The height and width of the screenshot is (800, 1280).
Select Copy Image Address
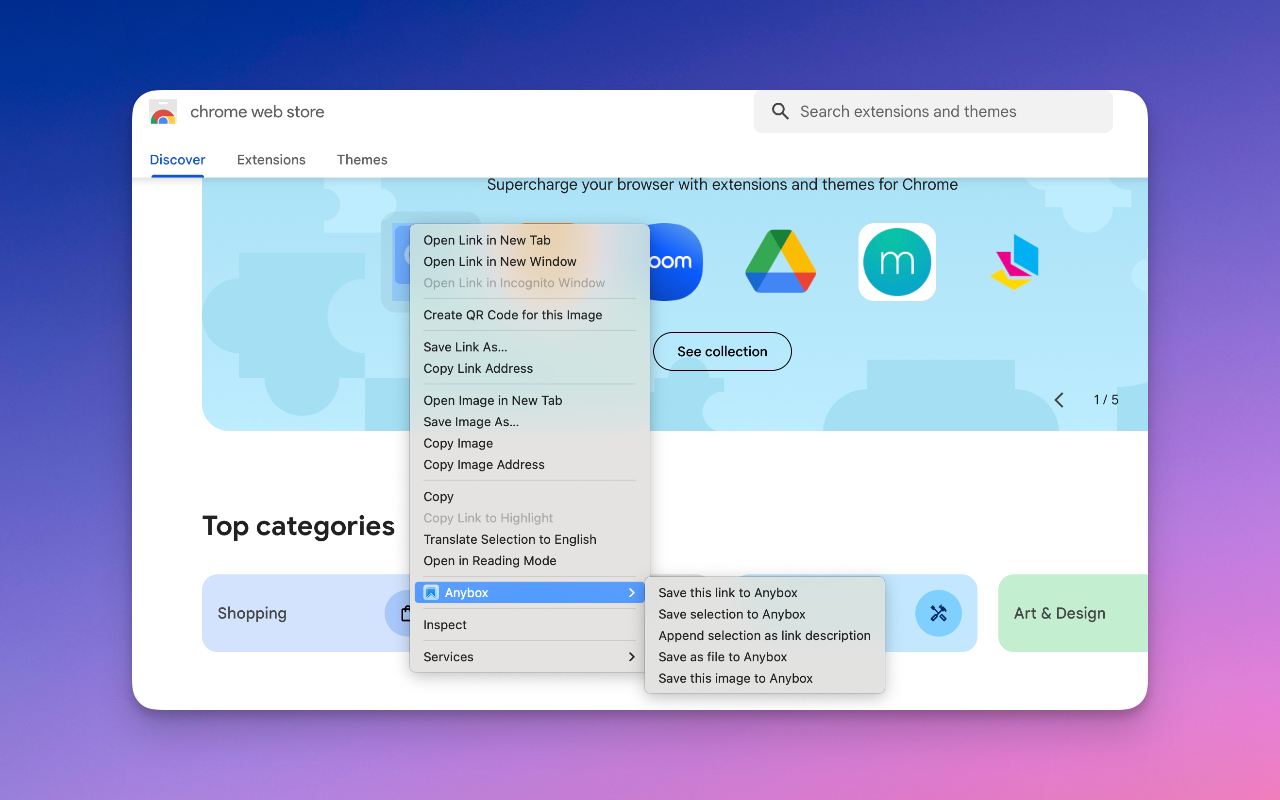pyautogui.click(x=530, y=465)
